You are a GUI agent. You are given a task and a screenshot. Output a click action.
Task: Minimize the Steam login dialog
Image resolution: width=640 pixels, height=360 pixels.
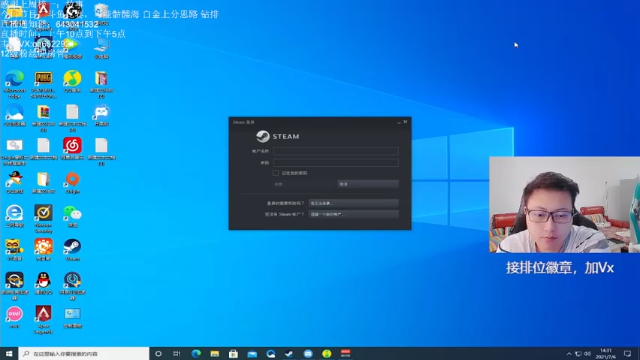pyautogui.click(x=399, y=122)
